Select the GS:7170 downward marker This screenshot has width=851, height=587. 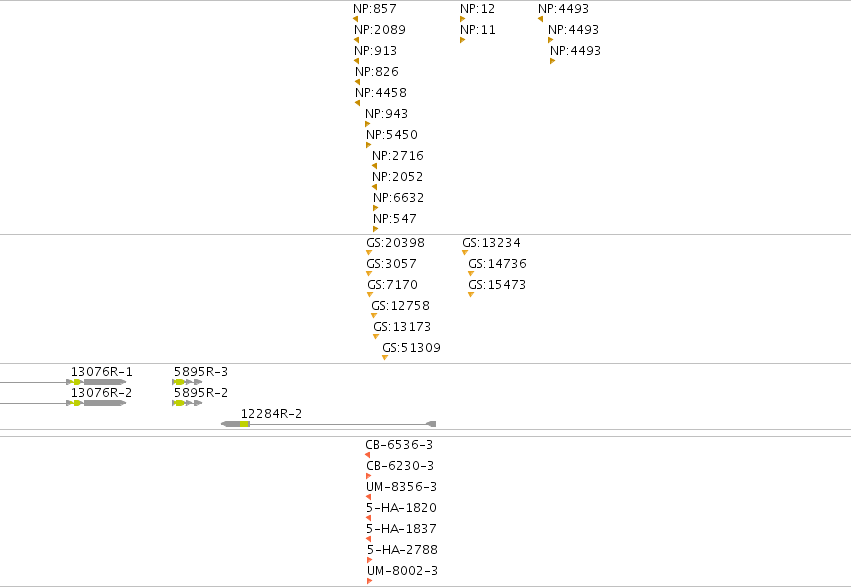pos(370,295)
